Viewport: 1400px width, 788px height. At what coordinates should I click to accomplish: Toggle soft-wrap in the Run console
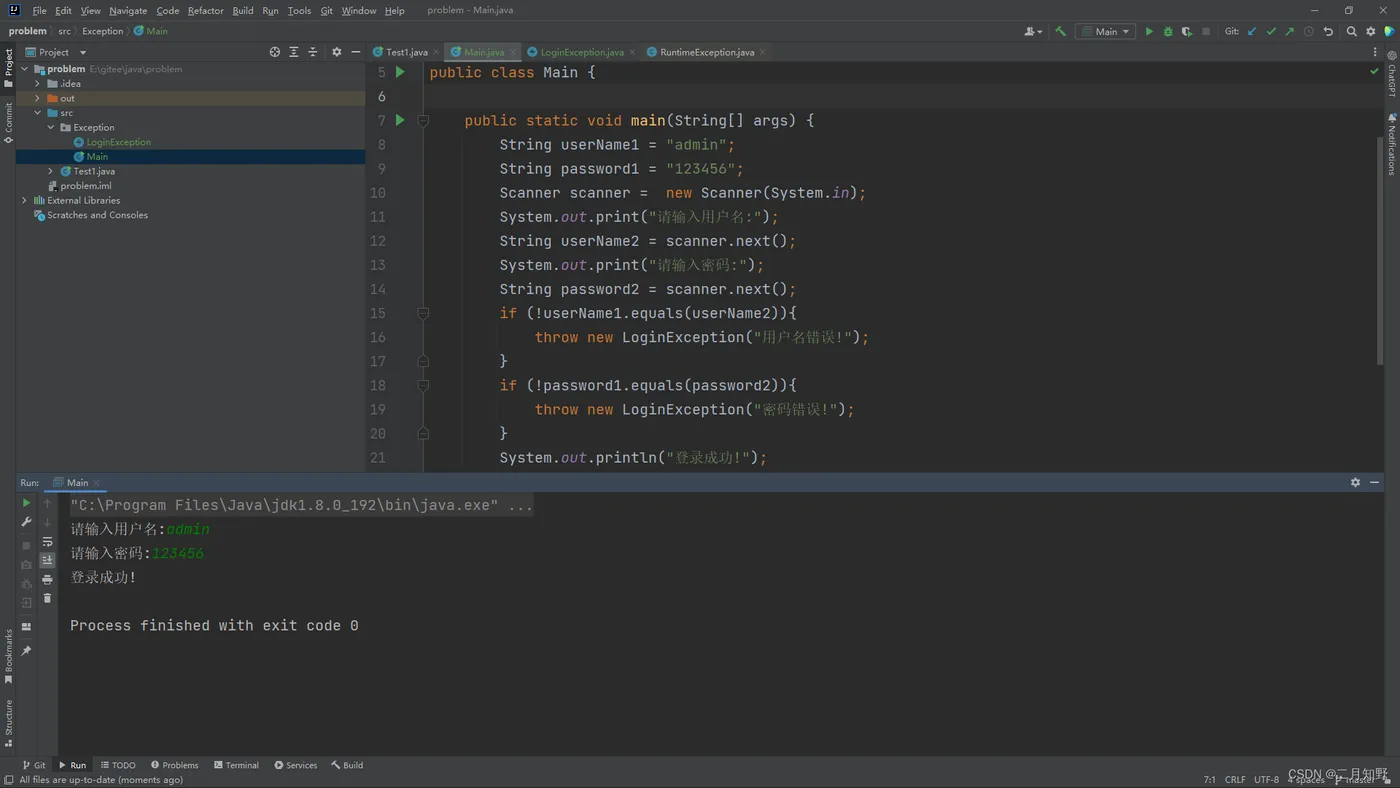coord(47,541)
